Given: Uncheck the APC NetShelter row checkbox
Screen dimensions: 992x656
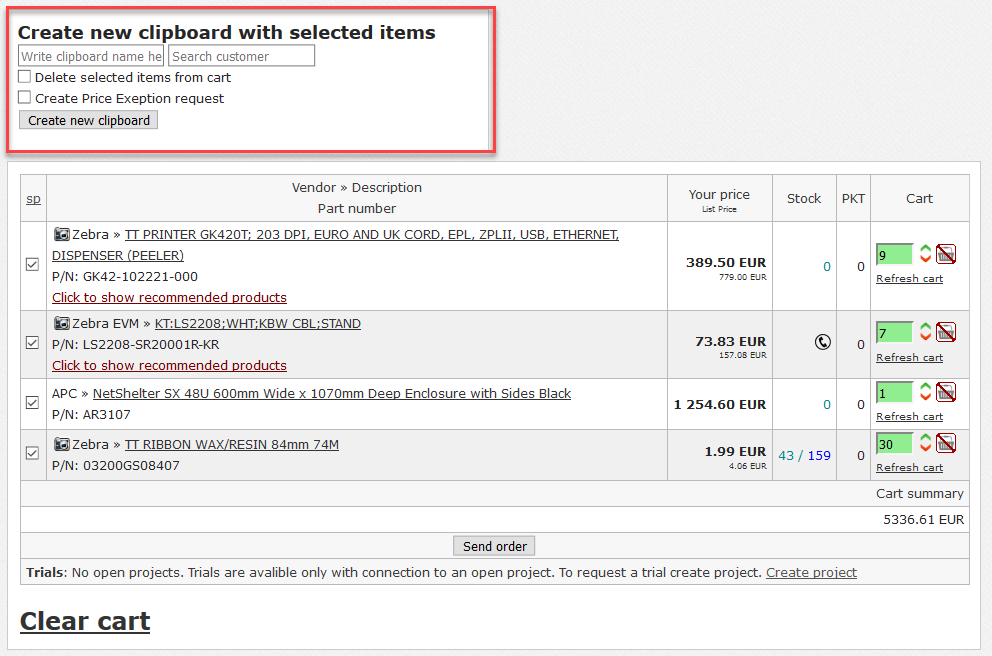Looking at the screenshot, I should [x=32, y=403].
